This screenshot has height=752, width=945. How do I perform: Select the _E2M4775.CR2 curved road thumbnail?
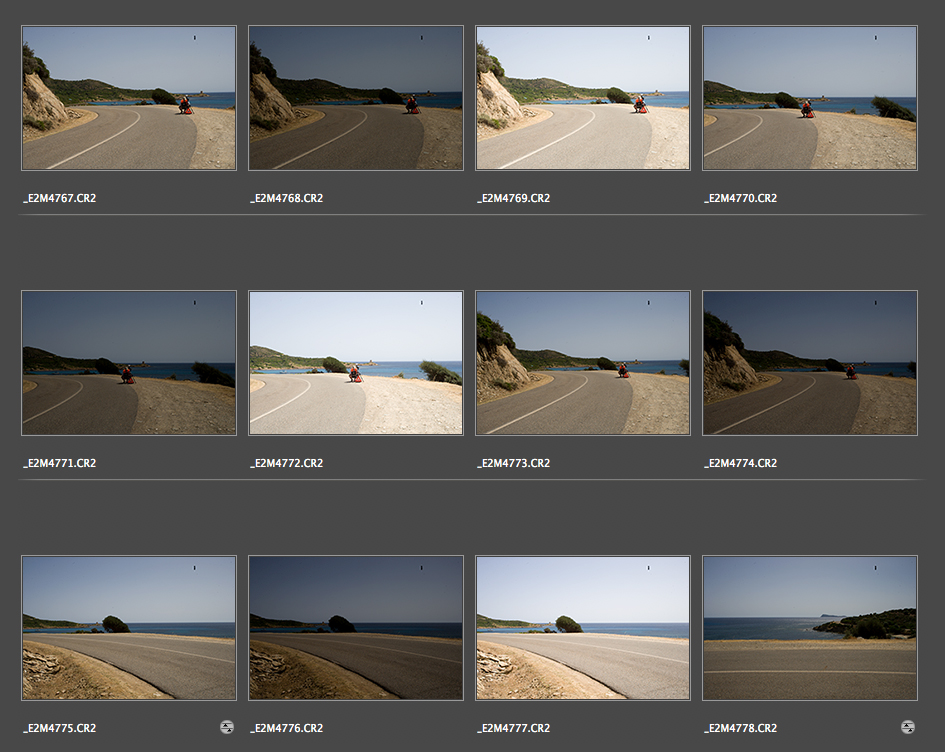click(129, 628)
